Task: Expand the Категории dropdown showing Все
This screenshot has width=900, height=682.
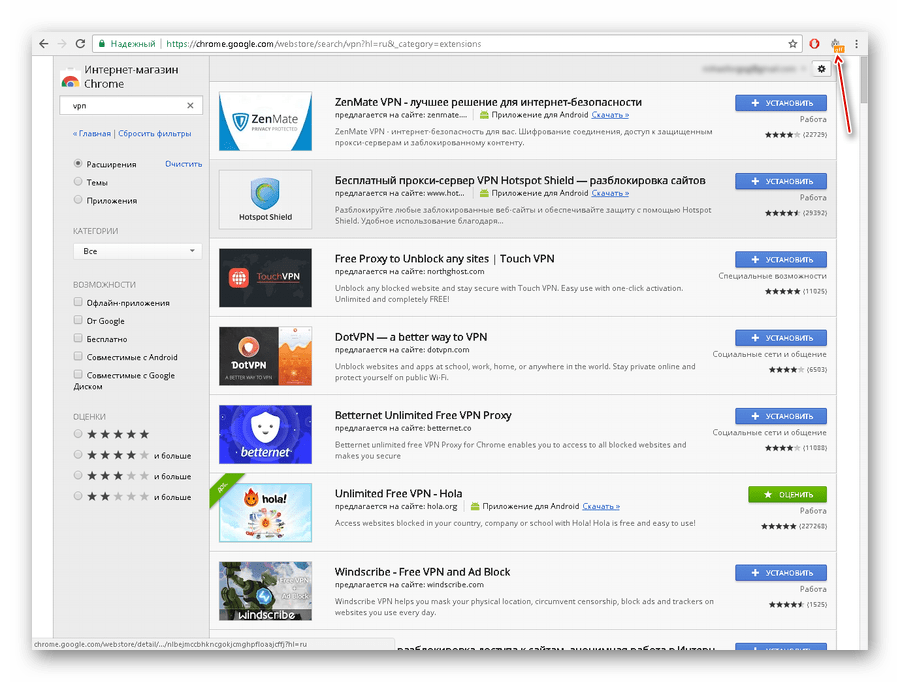Action: pyautogui.click(x=137, y=251)
